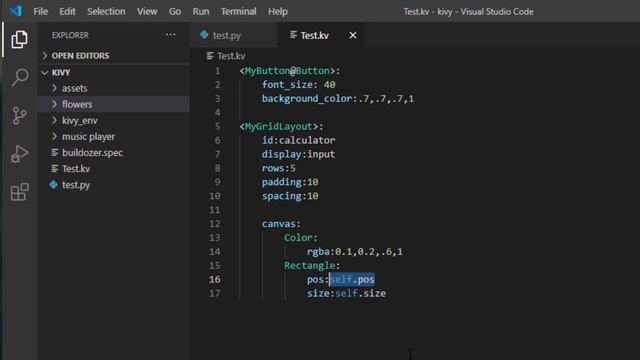Close the Test.kv editor tab
640x360 pixels.
click(x=353, y=36)
